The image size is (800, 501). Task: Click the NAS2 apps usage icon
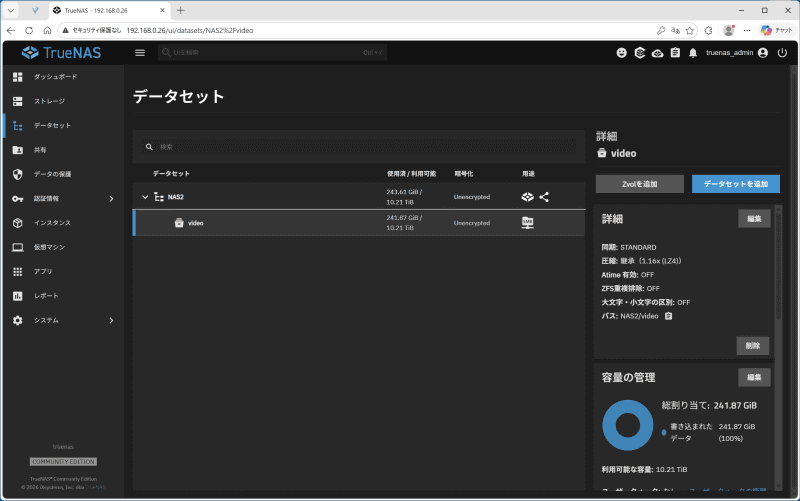pyautogui.click(x=528, y=197)
